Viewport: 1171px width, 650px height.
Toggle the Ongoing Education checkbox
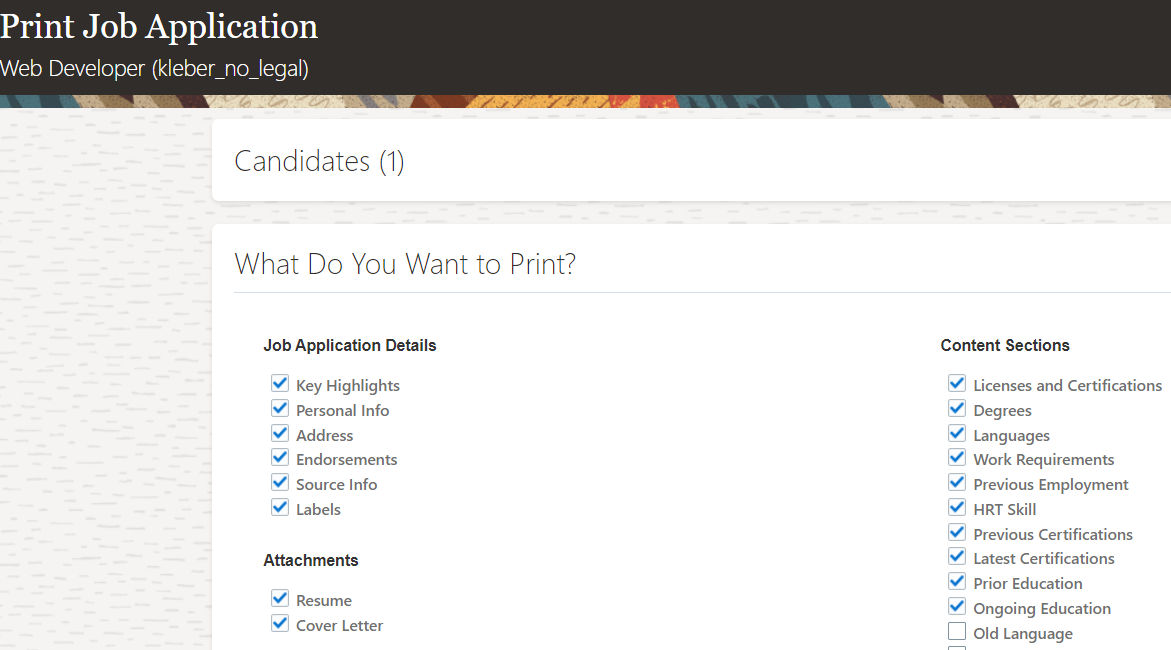point(957,606)
